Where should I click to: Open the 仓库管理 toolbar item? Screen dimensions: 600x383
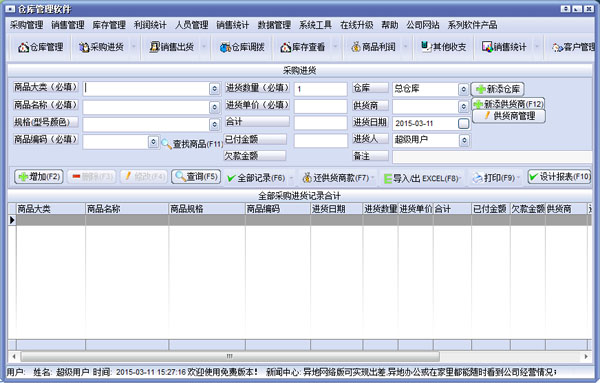coord(40,47)
